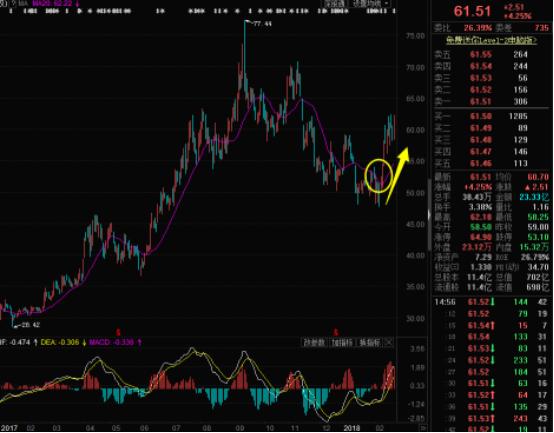Click the 加指标 add indicator button
554x433 pixels.
tap(342, 343)
